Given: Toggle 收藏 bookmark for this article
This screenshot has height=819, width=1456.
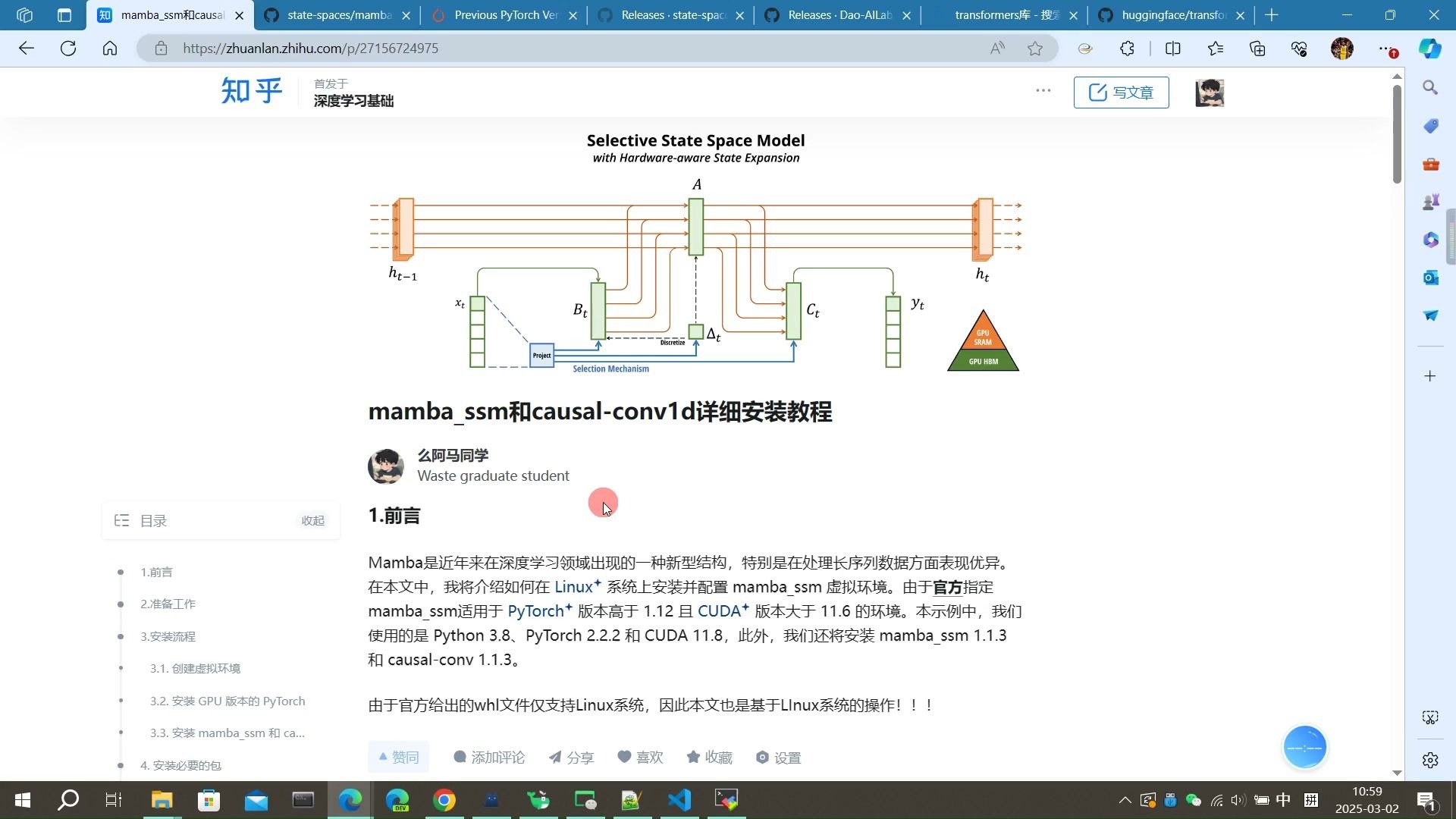Looking at the screenshot, I should click(709, 757).
